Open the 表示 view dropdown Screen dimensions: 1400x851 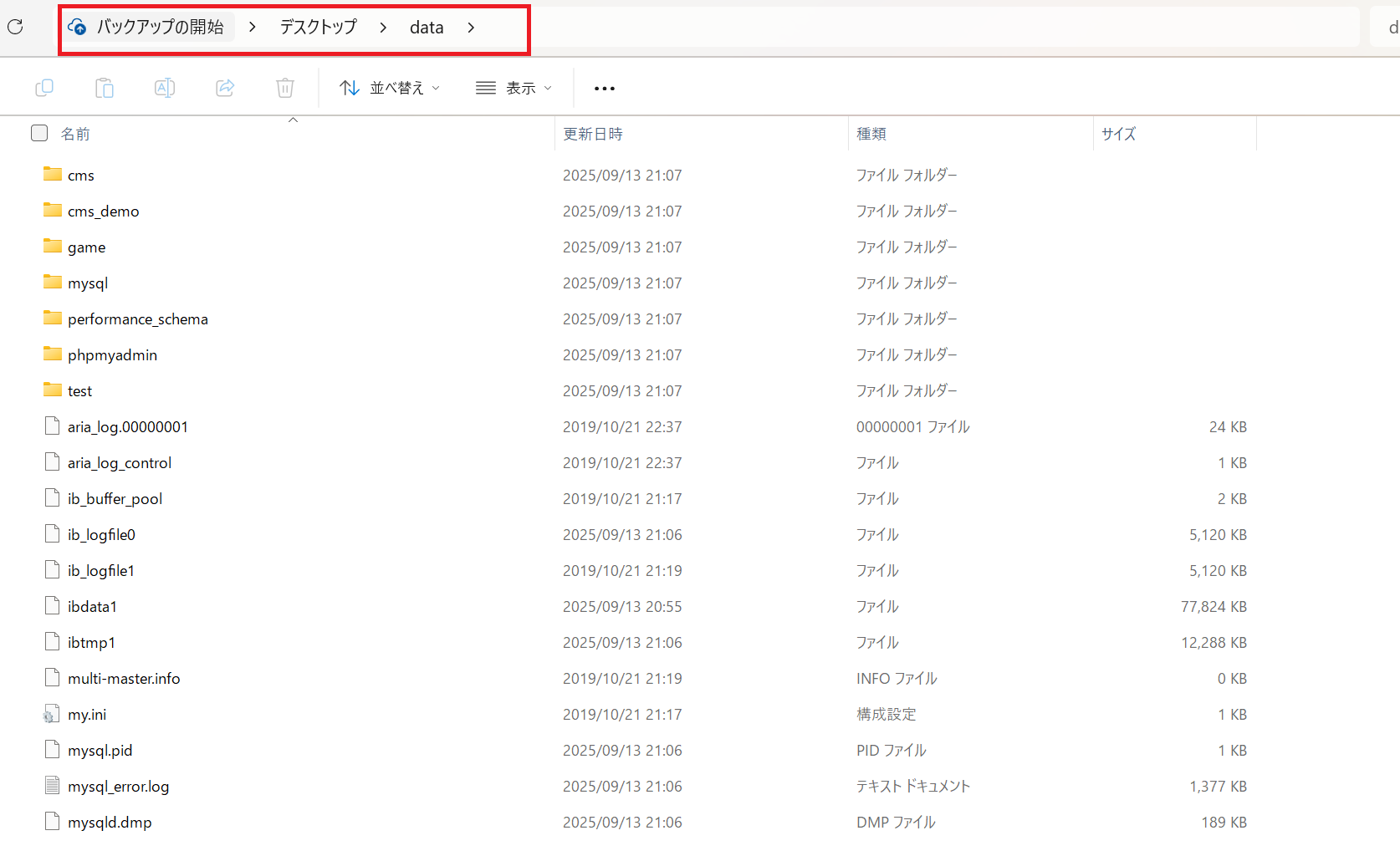click(x=514, y=88)
